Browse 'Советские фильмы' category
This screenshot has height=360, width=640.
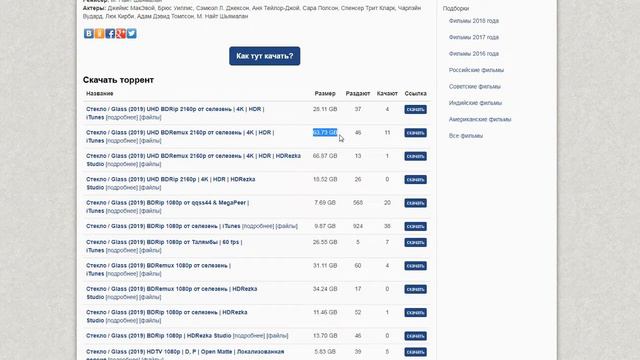coord(474,87)
